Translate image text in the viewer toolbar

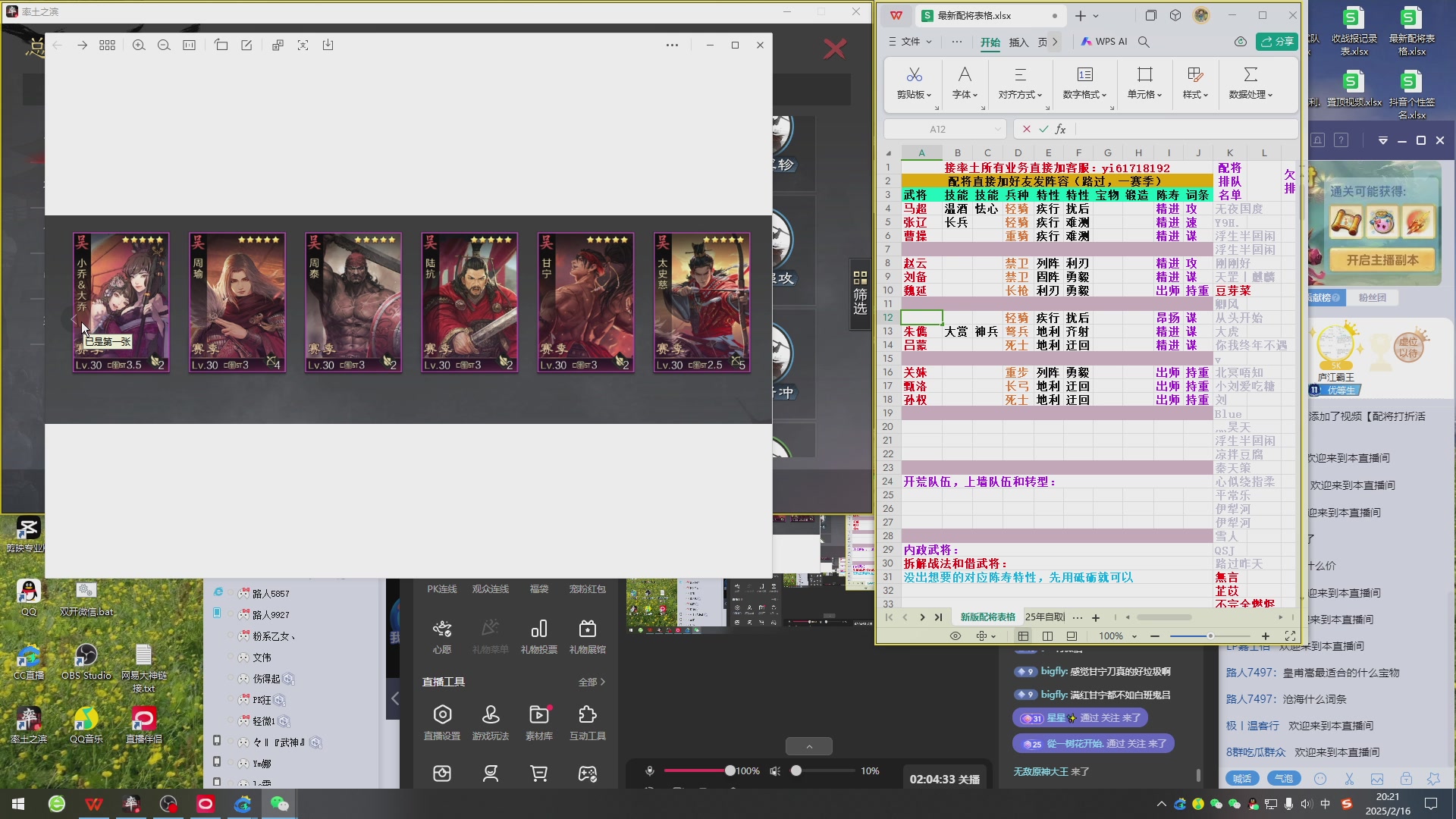coord(278,45)
